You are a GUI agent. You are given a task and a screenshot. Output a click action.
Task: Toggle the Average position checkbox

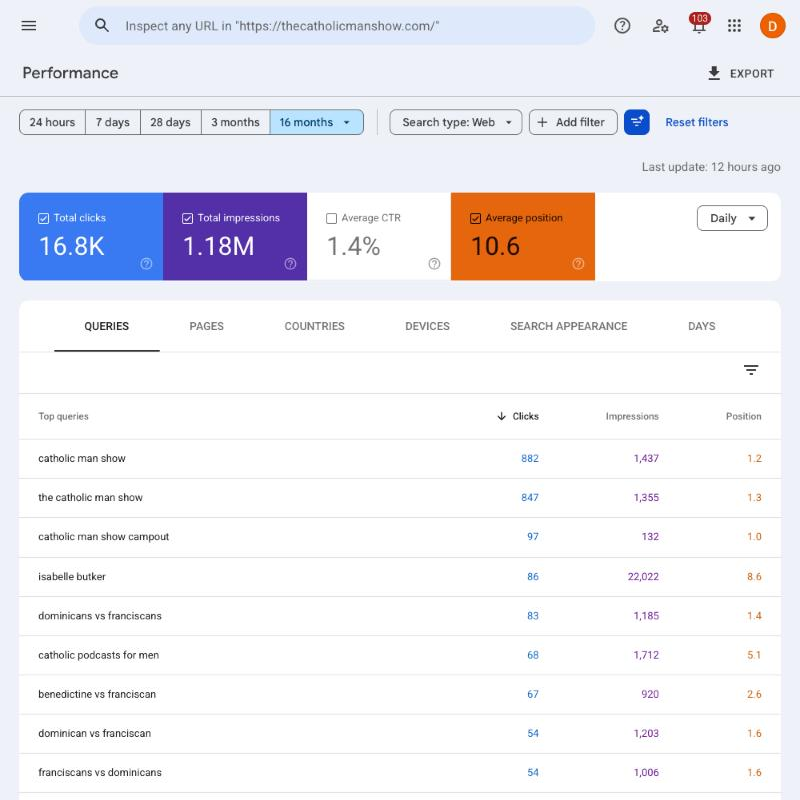point(475,218)
